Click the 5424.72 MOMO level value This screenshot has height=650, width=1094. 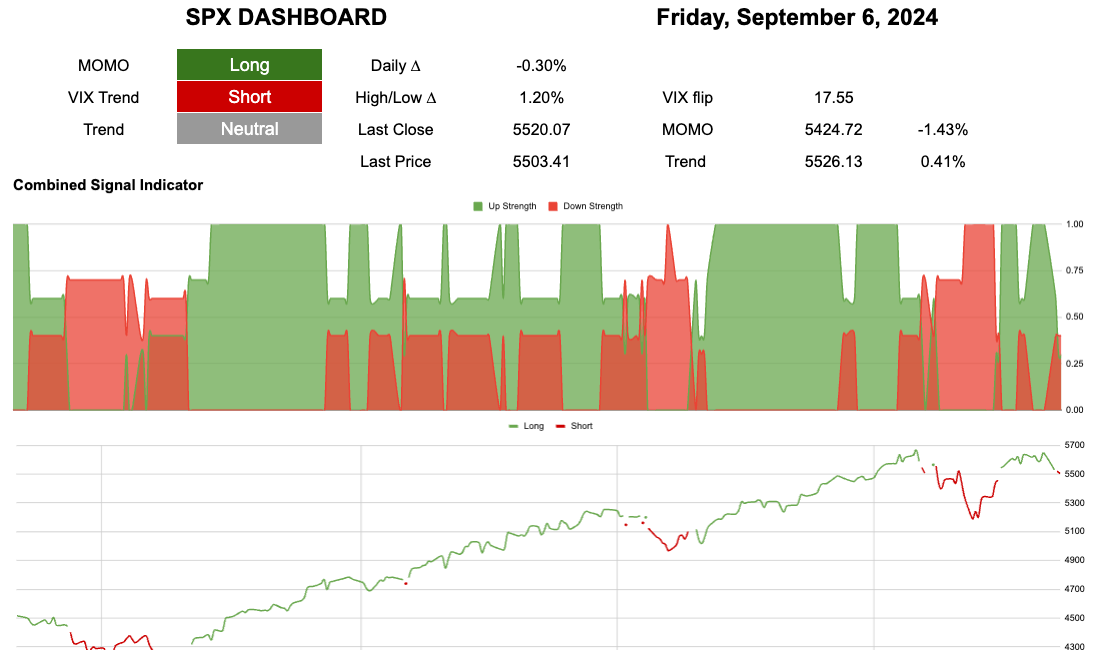(x=834, y=130)
